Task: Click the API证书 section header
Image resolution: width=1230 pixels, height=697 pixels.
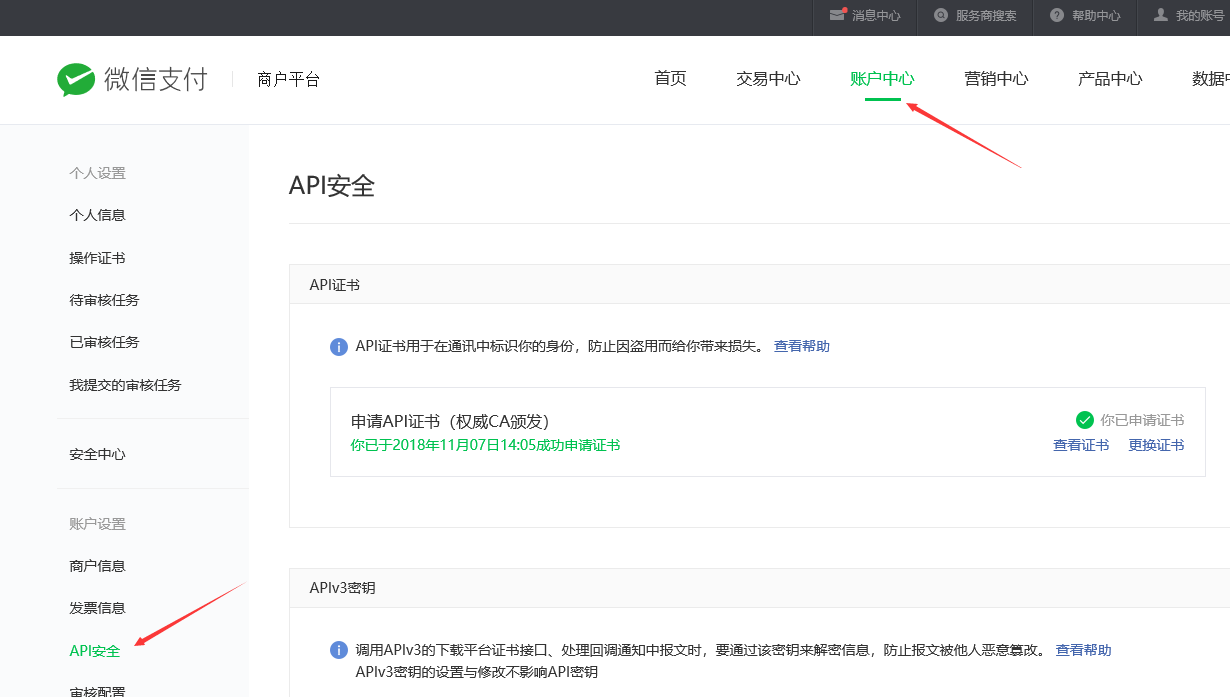Action: click(x=334, y=285)
